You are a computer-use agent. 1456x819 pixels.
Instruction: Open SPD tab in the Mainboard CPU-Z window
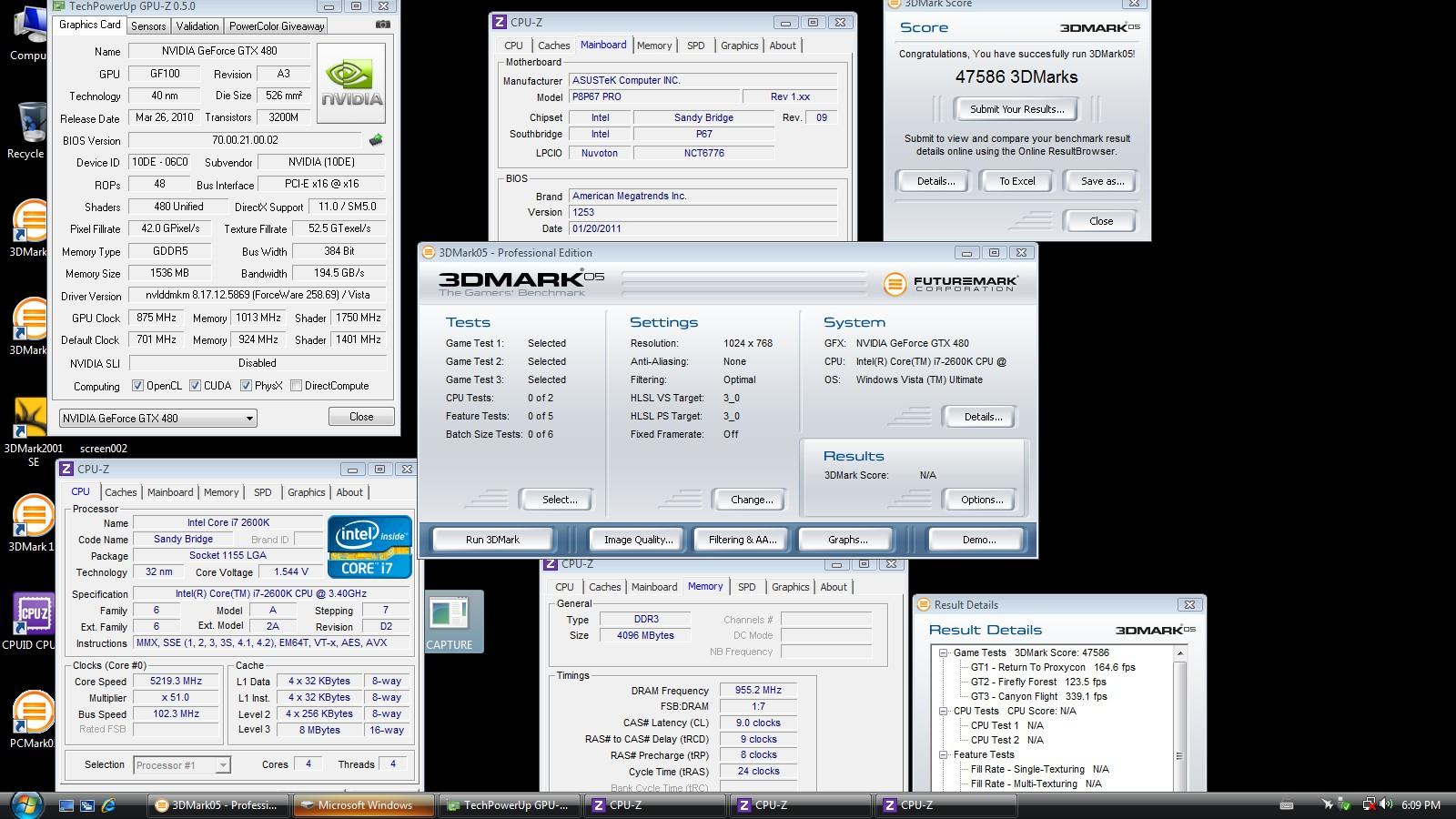696,45
